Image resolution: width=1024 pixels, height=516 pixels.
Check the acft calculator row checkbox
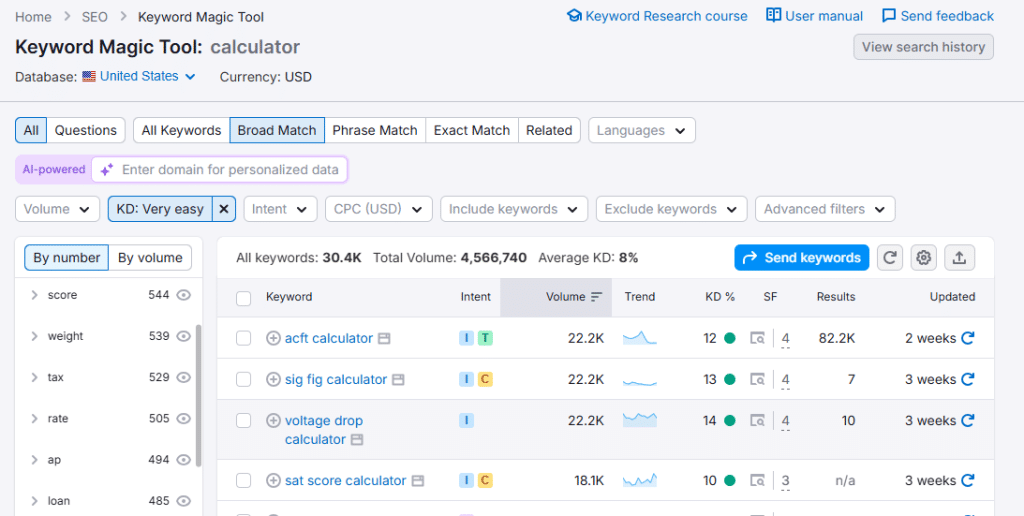point(244,338)
